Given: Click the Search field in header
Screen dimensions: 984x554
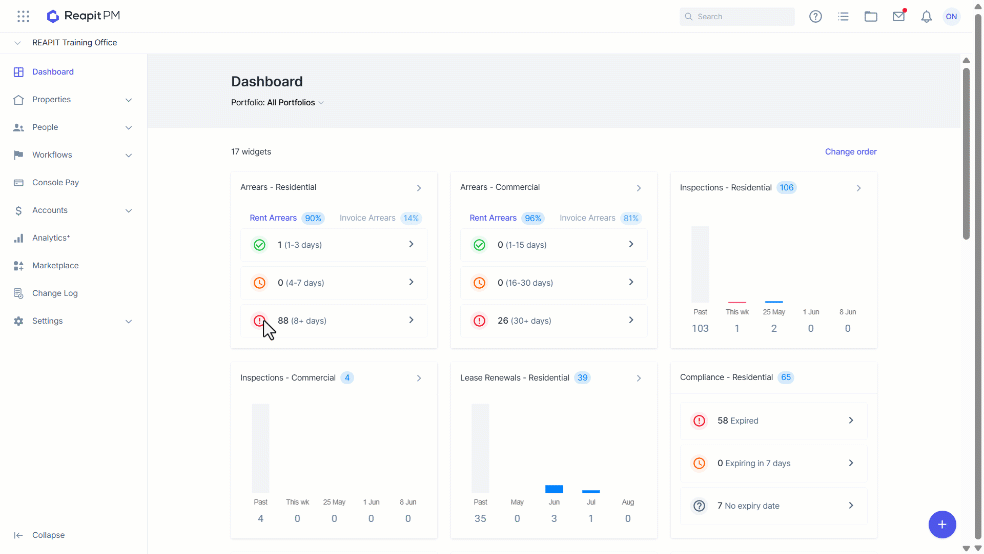Looking at the screenshot, I should [737, 17].
